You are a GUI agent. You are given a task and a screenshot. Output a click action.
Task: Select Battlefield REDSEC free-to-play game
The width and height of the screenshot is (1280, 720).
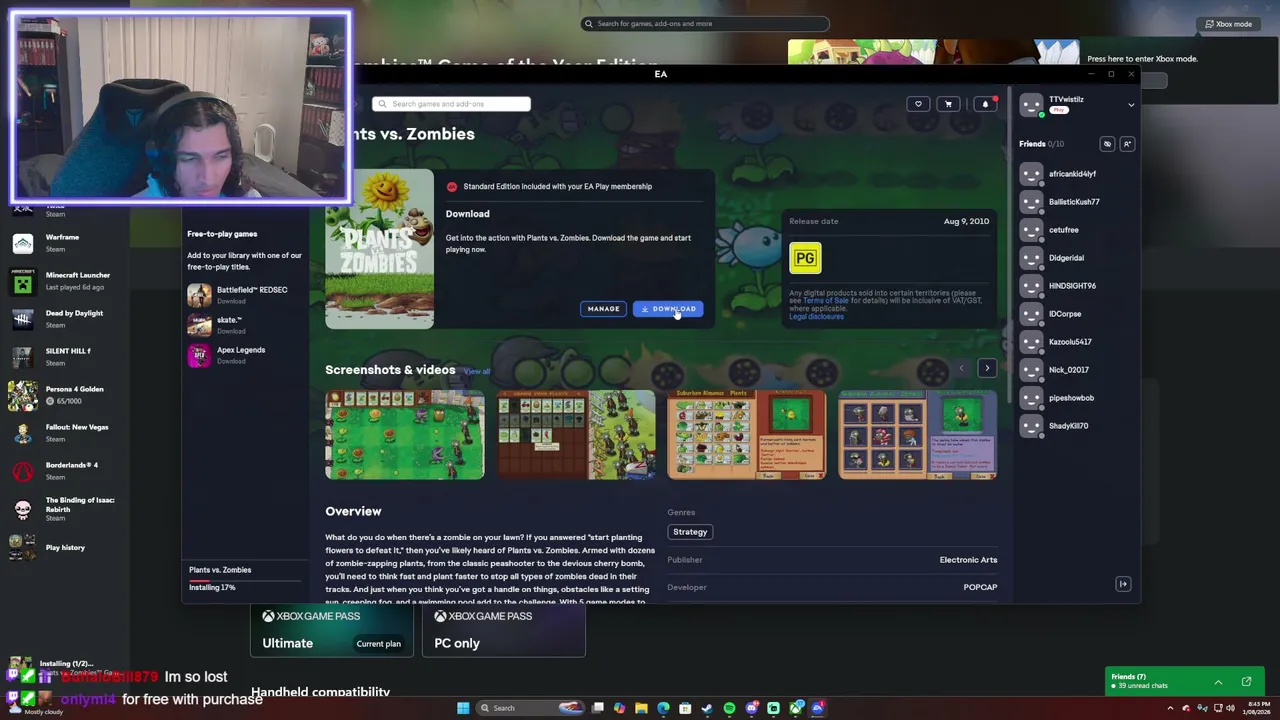click(x=245, y=295)
